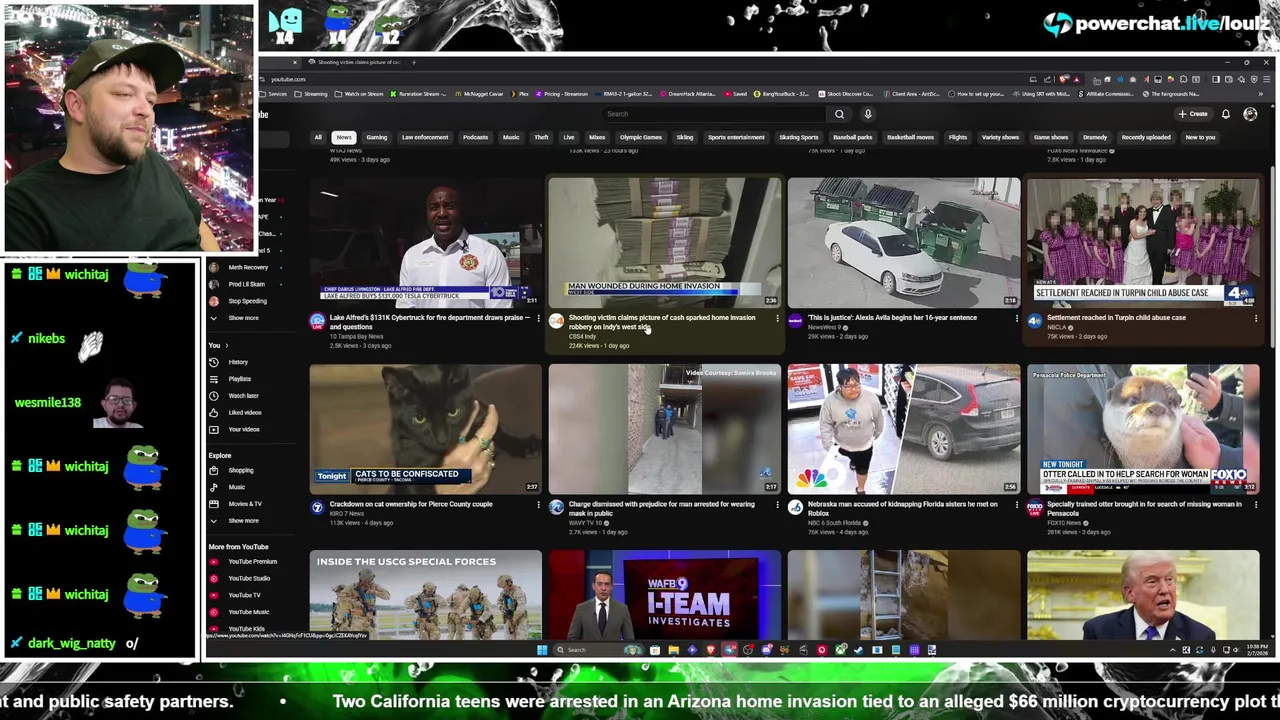Open the otter thumbnail from FOX10

point(1143,429)
